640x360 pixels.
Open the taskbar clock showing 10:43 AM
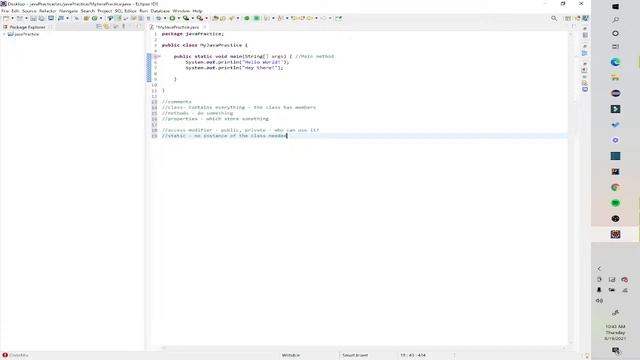[615, 333]
